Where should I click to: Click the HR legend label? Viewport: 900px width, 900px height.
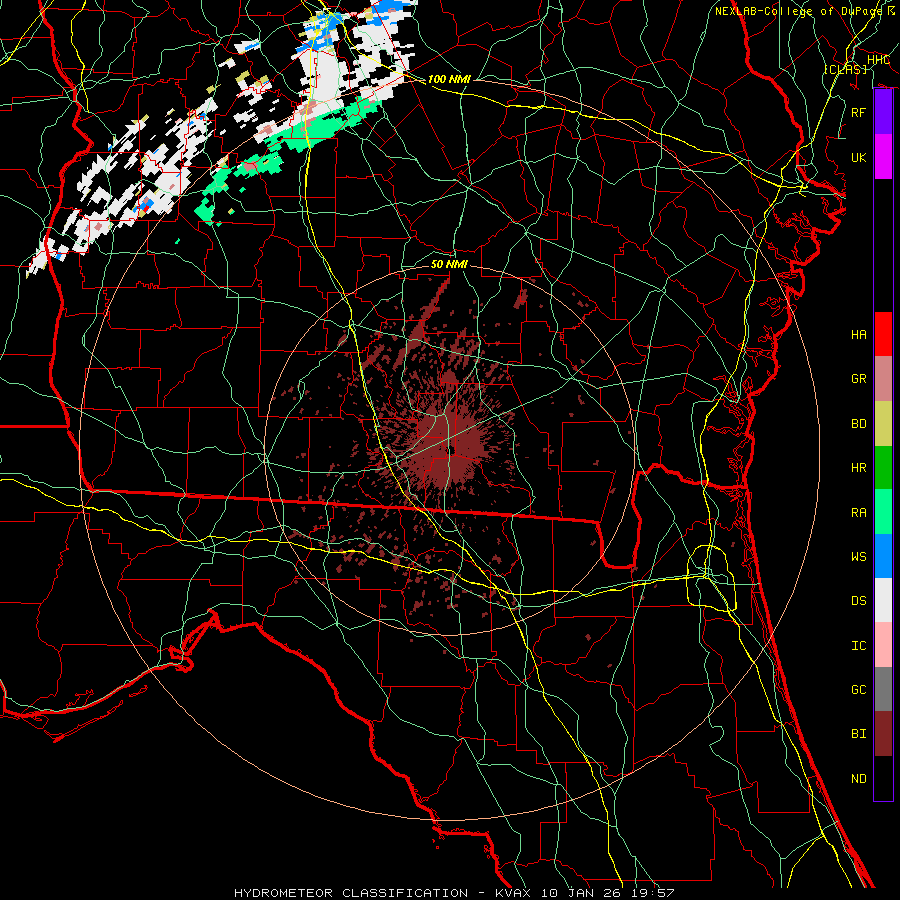click(858, 468)
